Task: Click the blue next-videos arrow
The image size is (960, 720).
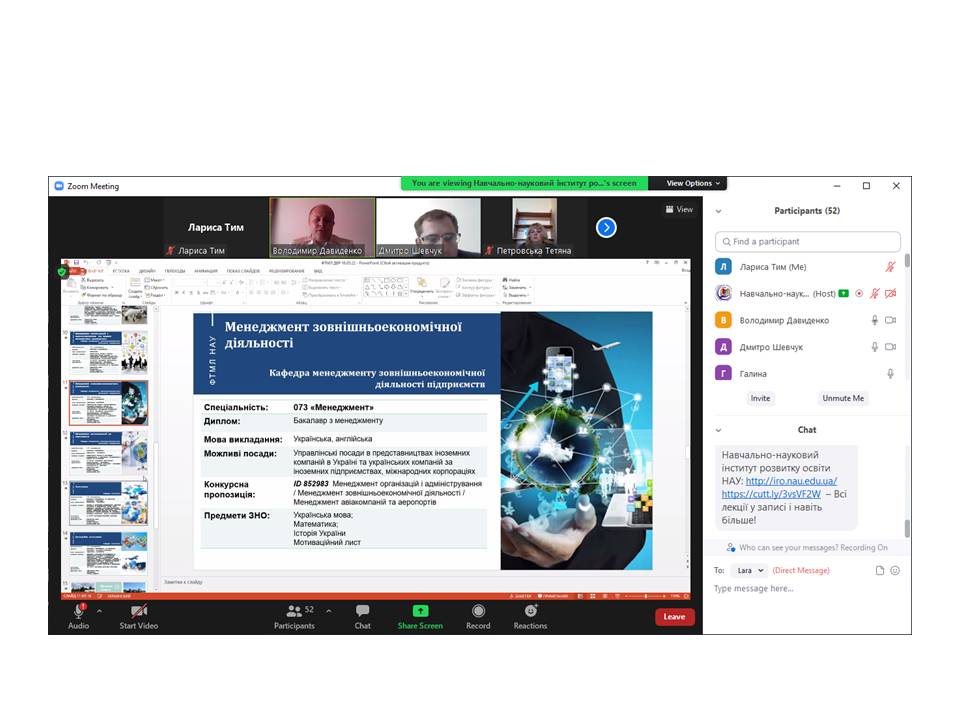Action: tap(606, 227)
